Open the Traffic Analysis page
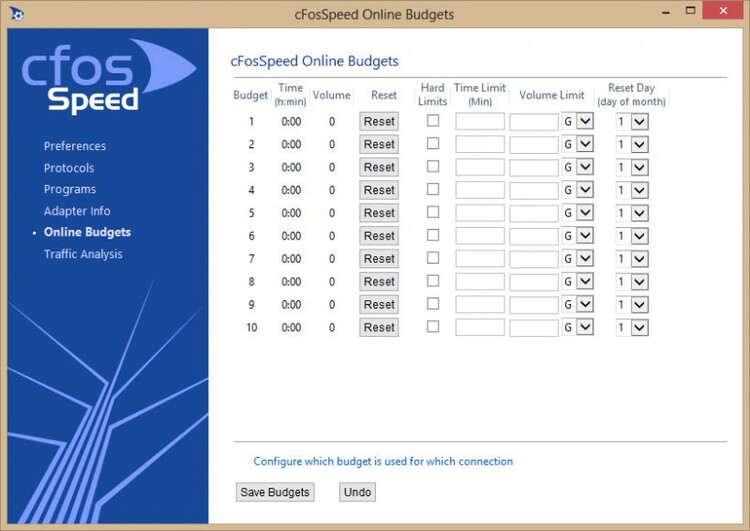Viewport: 750px width, 531px height. (83, 254)
